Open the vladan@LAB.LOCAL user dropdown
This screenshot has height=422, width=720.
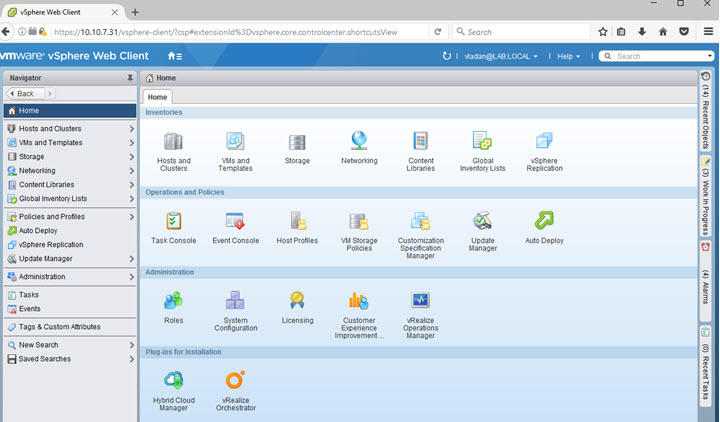[501, 56]
